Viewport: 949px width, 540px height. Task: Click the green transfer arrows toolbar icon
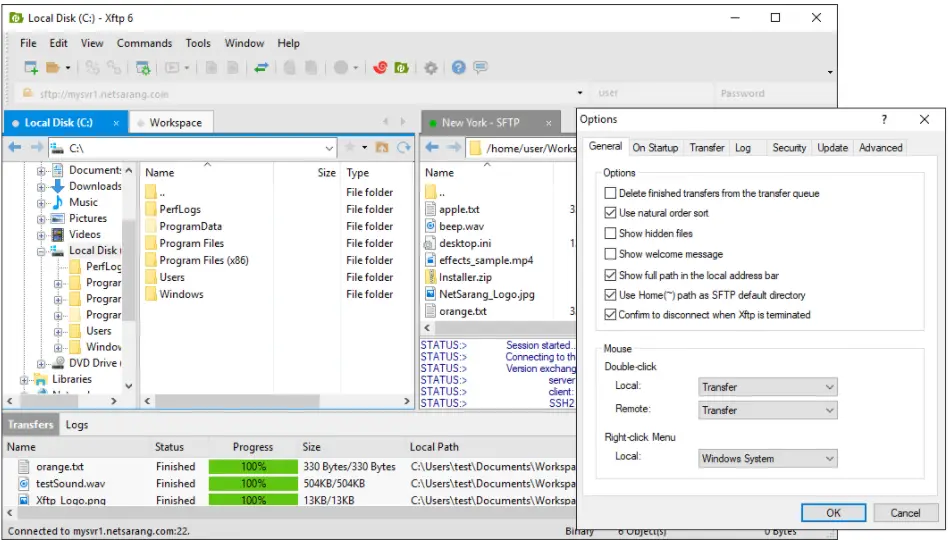point(261,68)
